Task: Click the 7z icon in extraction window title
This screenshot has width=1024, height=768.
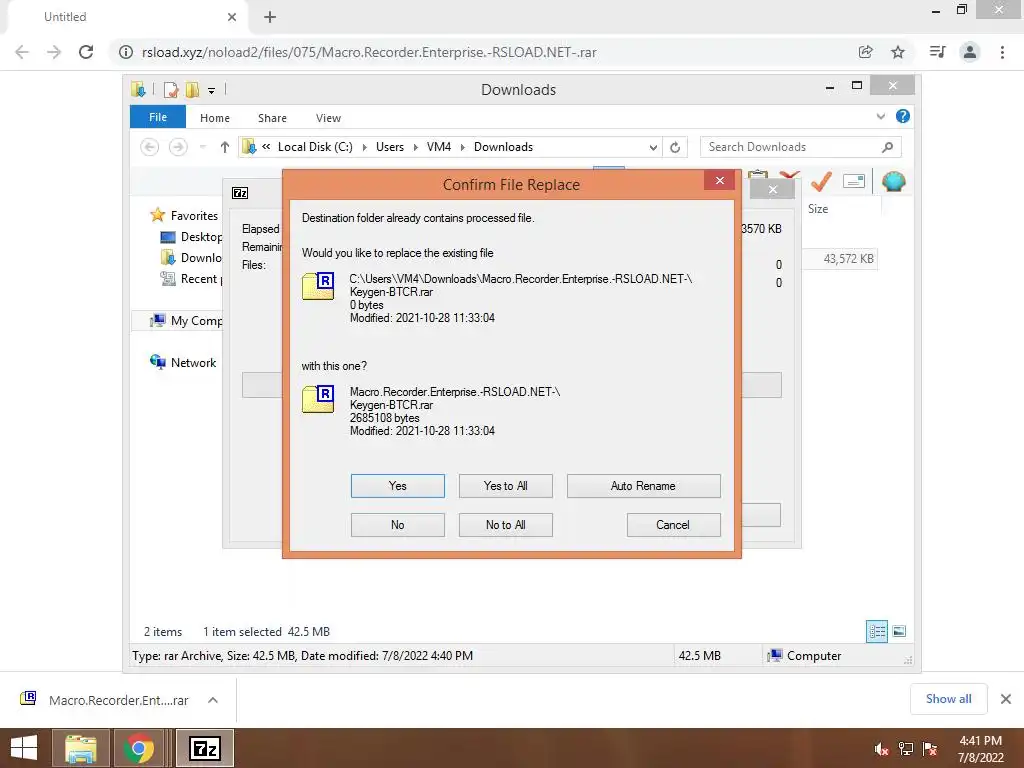Action: [x=240, y=193]
